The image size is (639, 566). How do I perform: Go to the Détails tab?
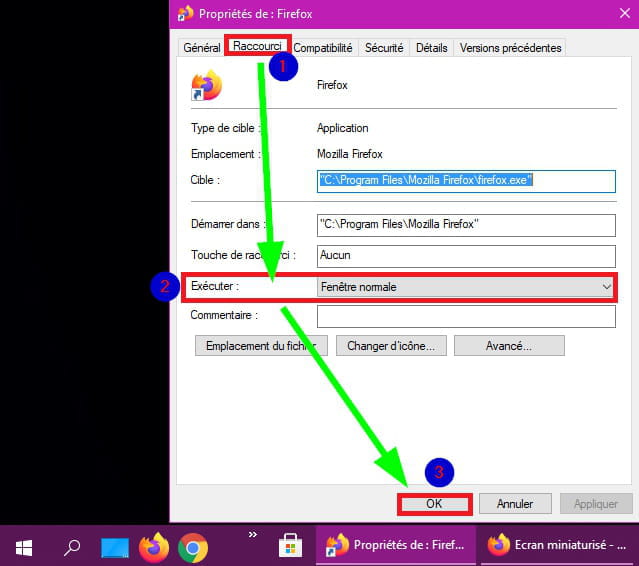[x=432, y=48]
